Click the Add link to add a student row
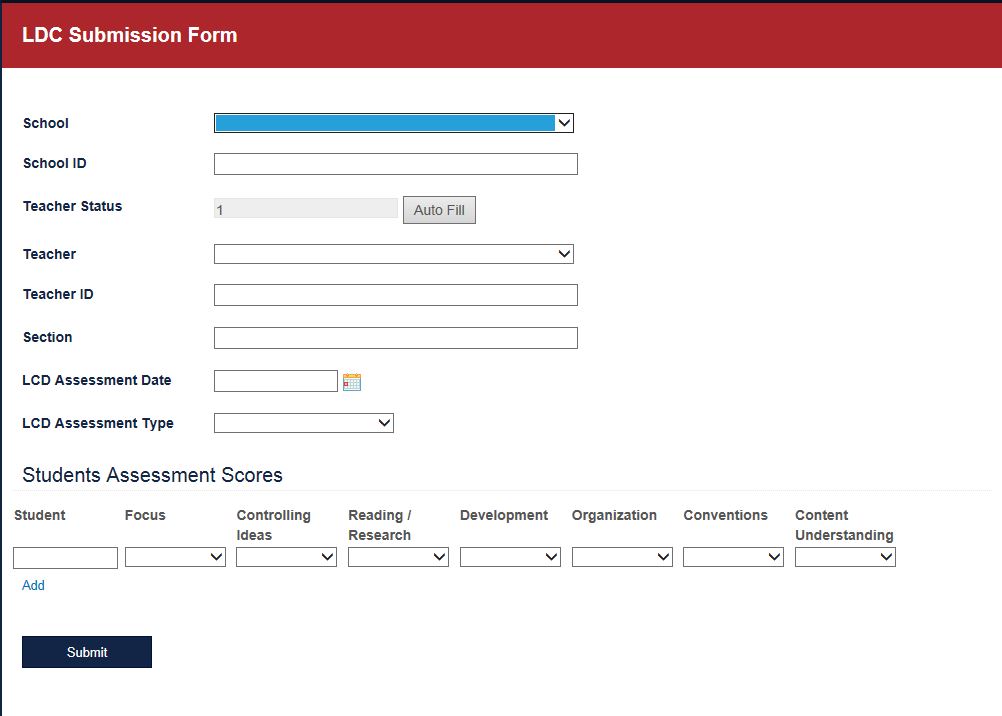This screenshot has height=716, width=1002. [x=33, y=585]
